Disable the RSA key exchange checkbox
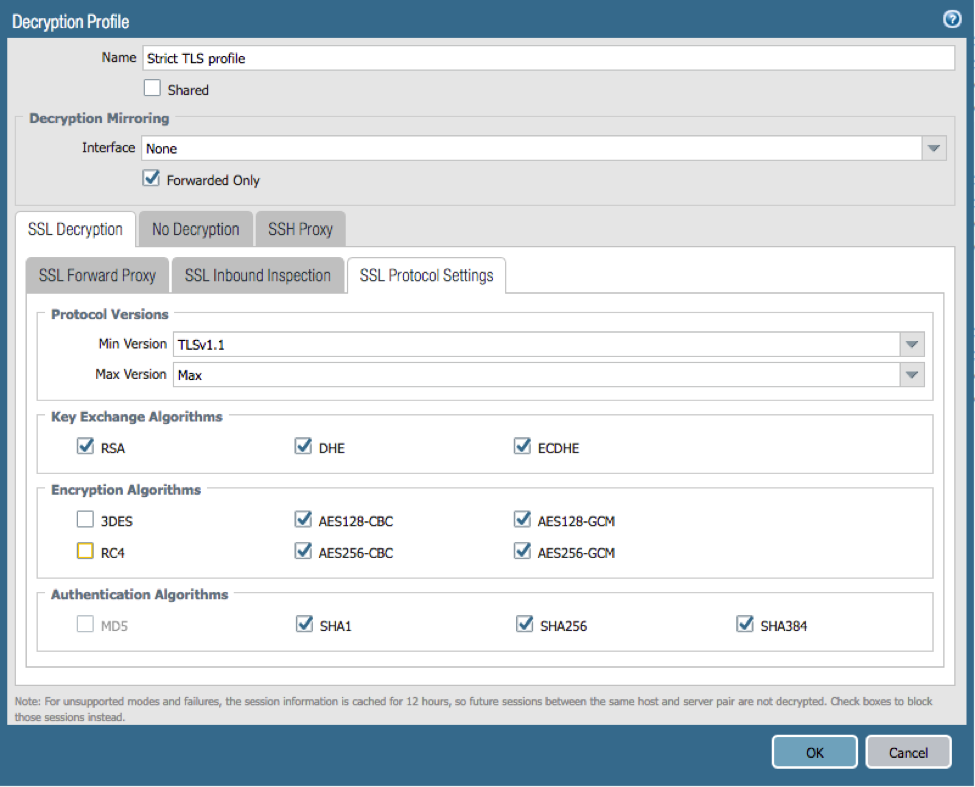Screen dimensions: 975x787 [85, 447]
